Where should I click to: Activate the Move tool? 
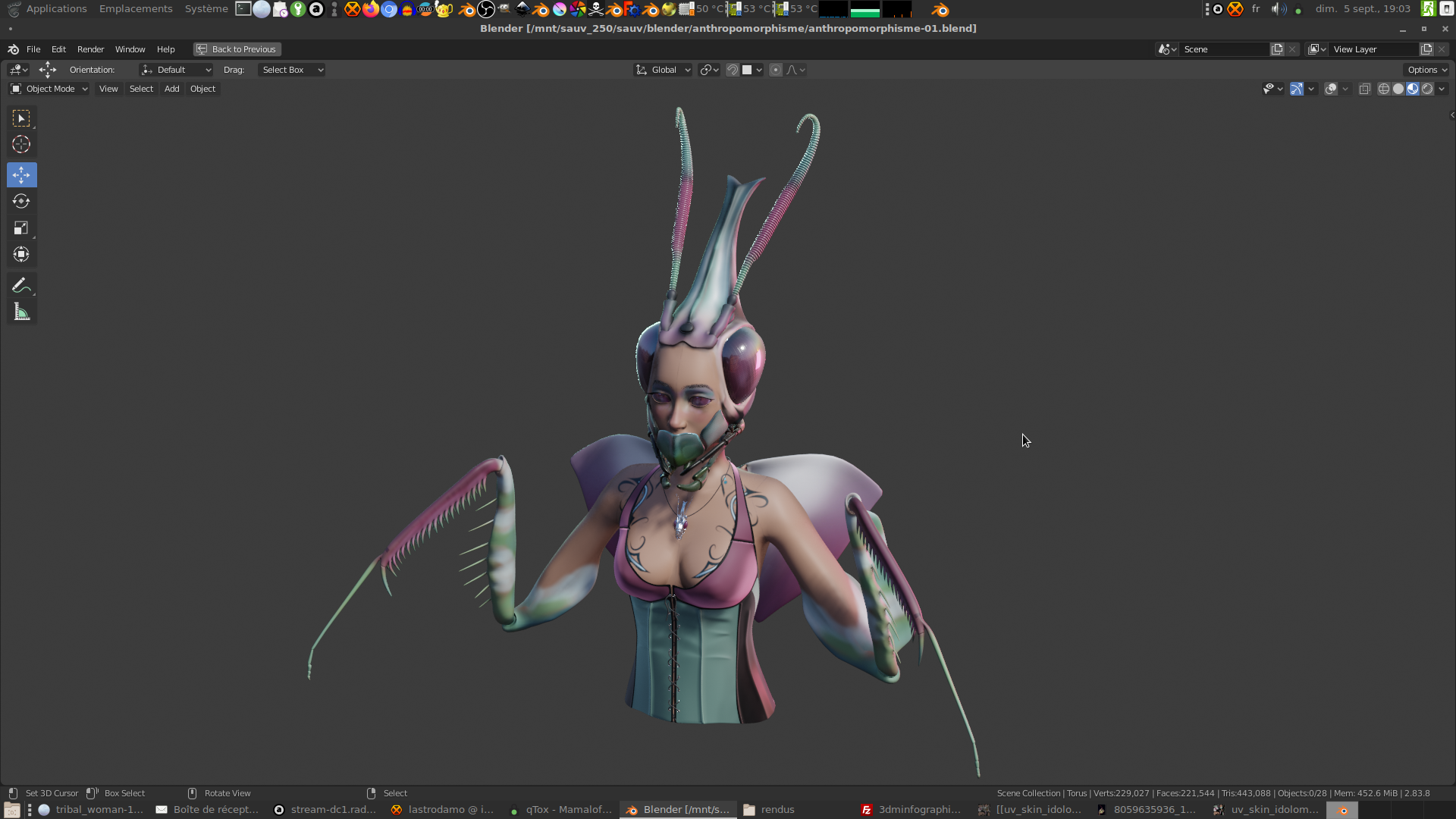click(21, 175)
